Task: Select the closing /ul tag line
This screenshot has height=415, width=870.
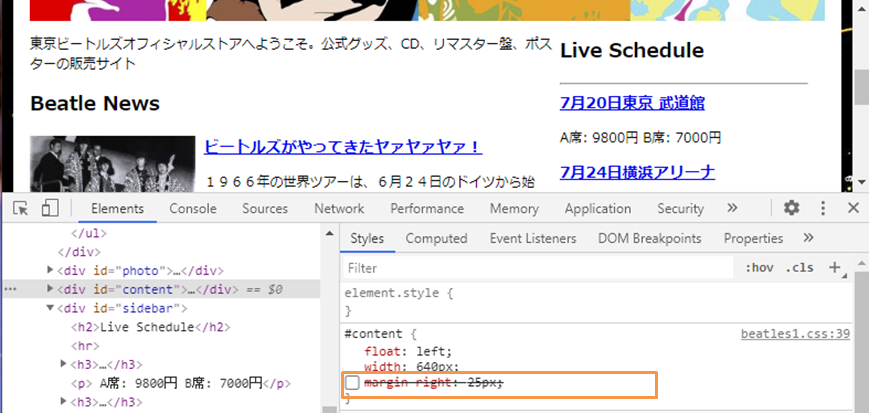Action: 88,233
